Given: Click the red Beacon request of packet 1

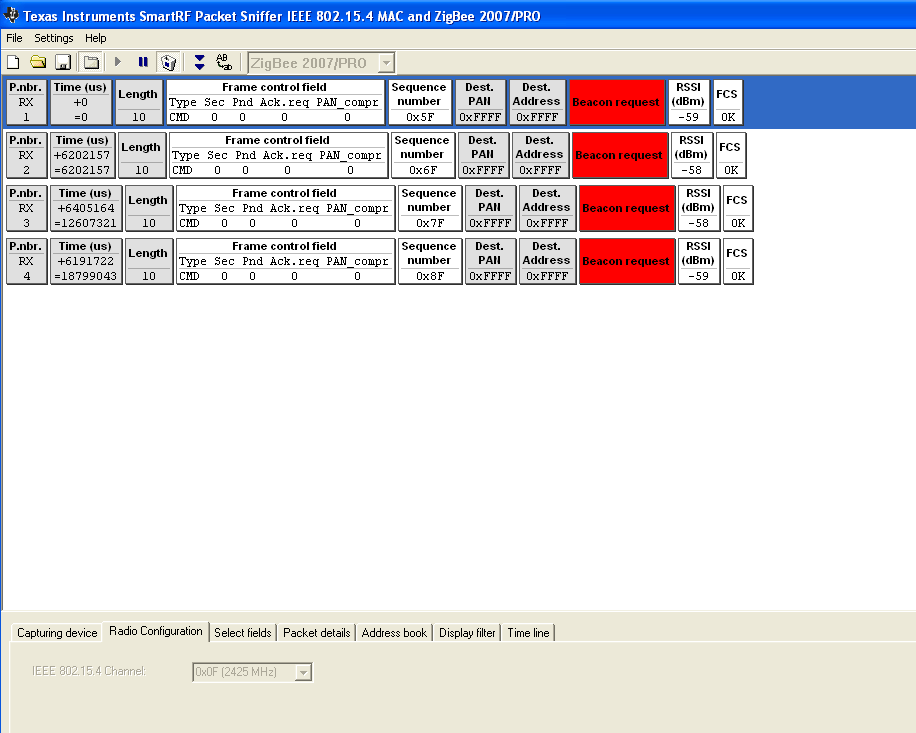Looking at the screenshot, I should point(617,102).
